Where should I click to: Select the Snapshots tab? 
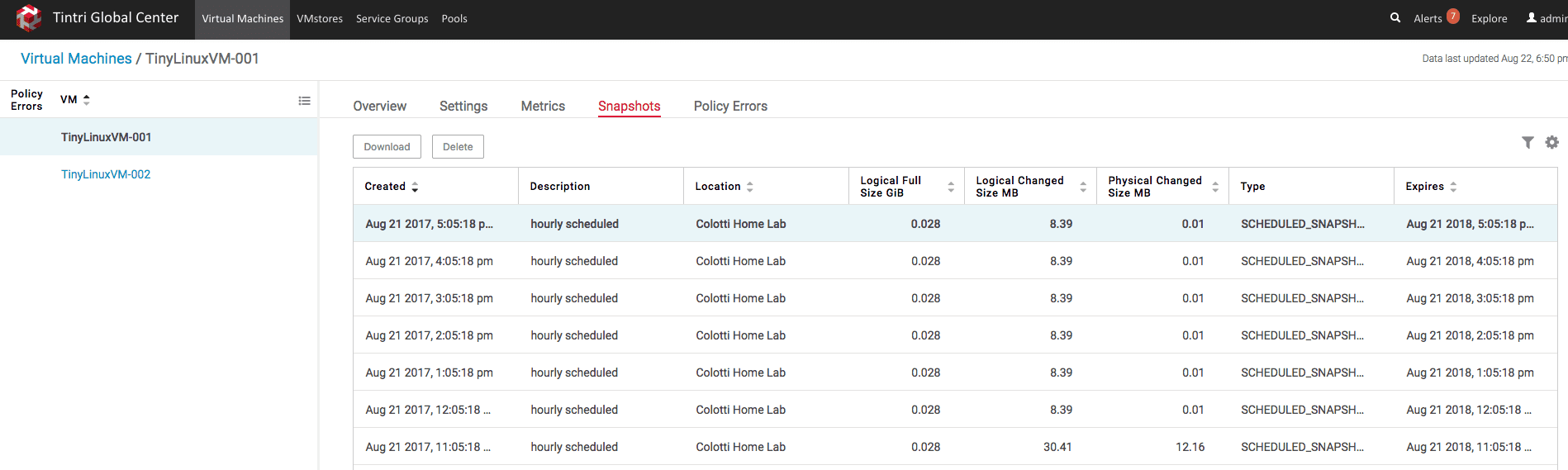point(629,106)
